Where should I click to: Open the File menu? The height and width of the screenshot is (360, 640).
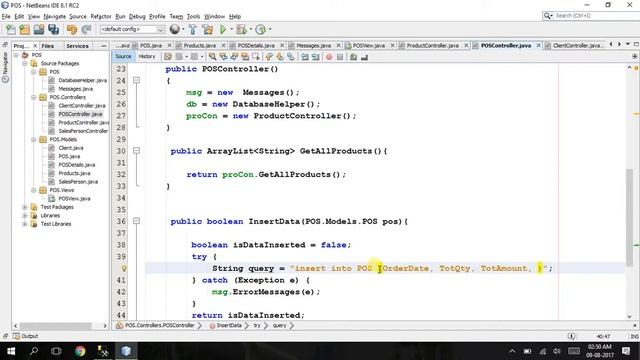point(6,16)
